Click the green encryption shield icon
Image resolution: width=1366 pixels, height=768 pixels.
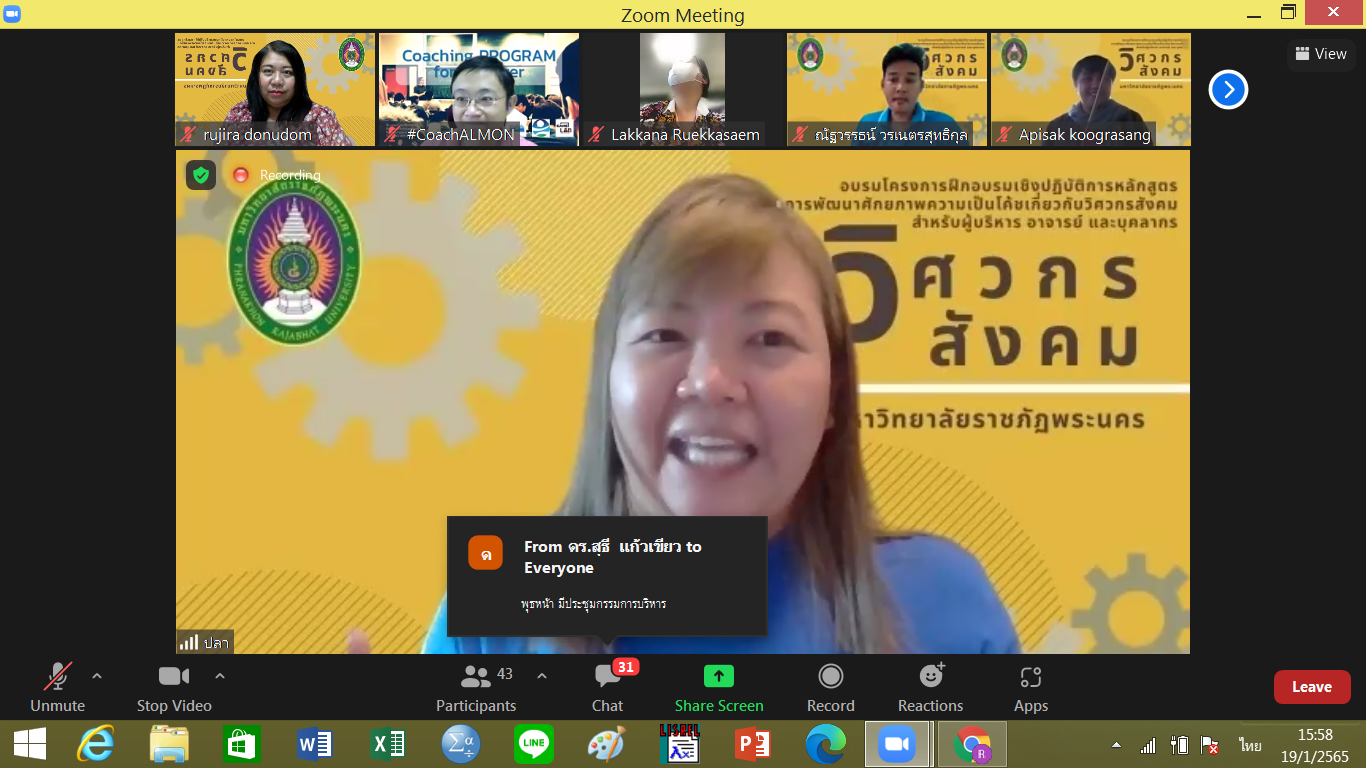[201, 175]
